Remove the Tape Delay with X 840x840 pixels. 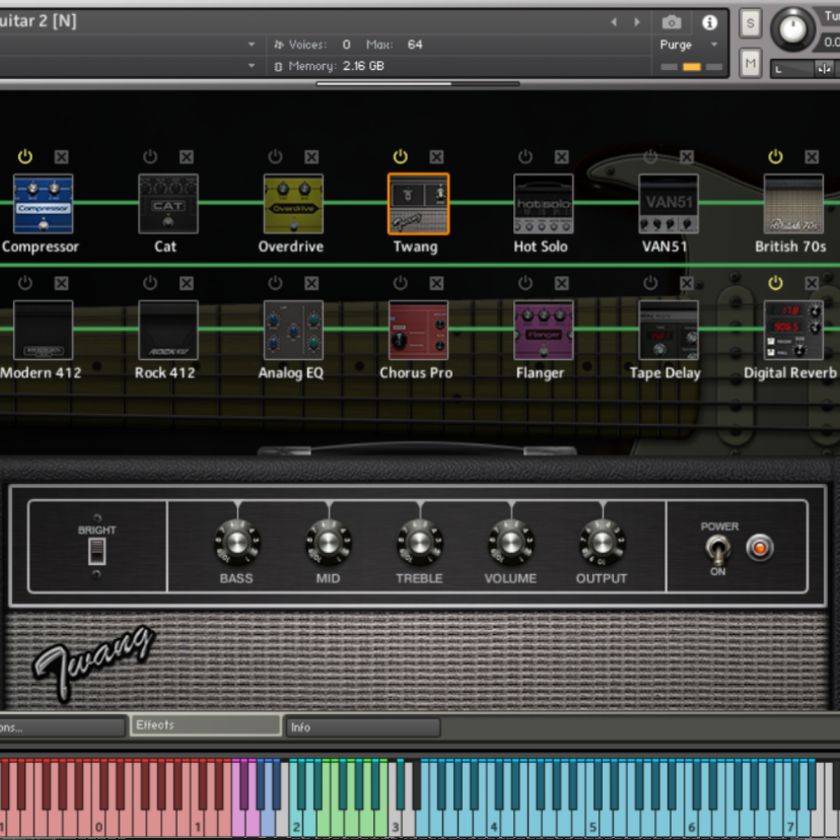click(x=687, y=283)
